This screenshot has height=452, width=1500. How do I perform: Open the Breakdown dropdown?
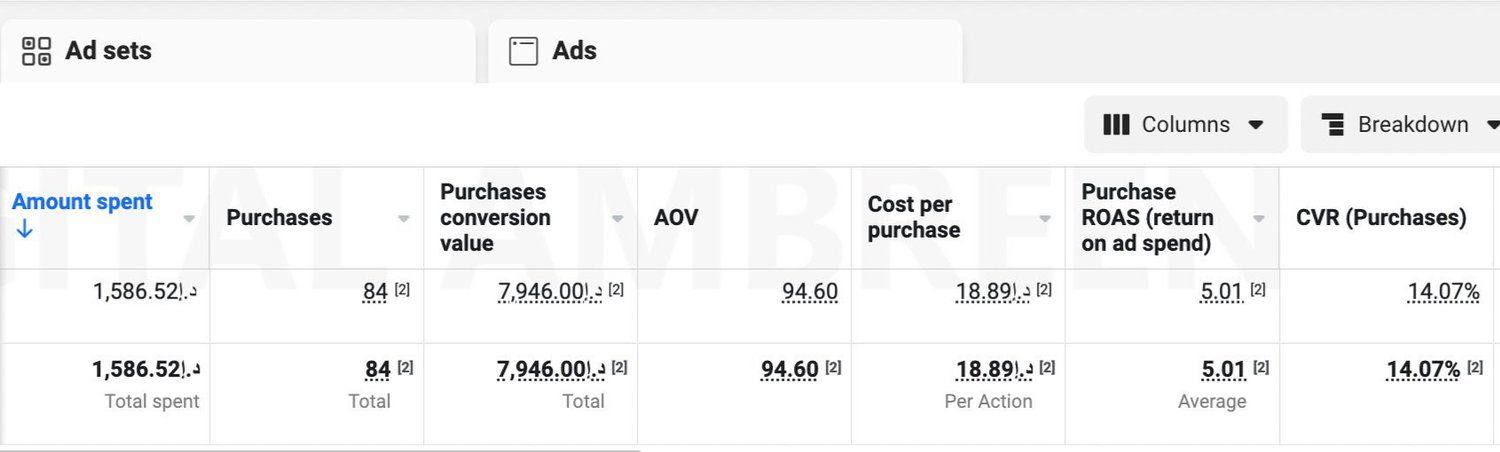pos(1410,125)
